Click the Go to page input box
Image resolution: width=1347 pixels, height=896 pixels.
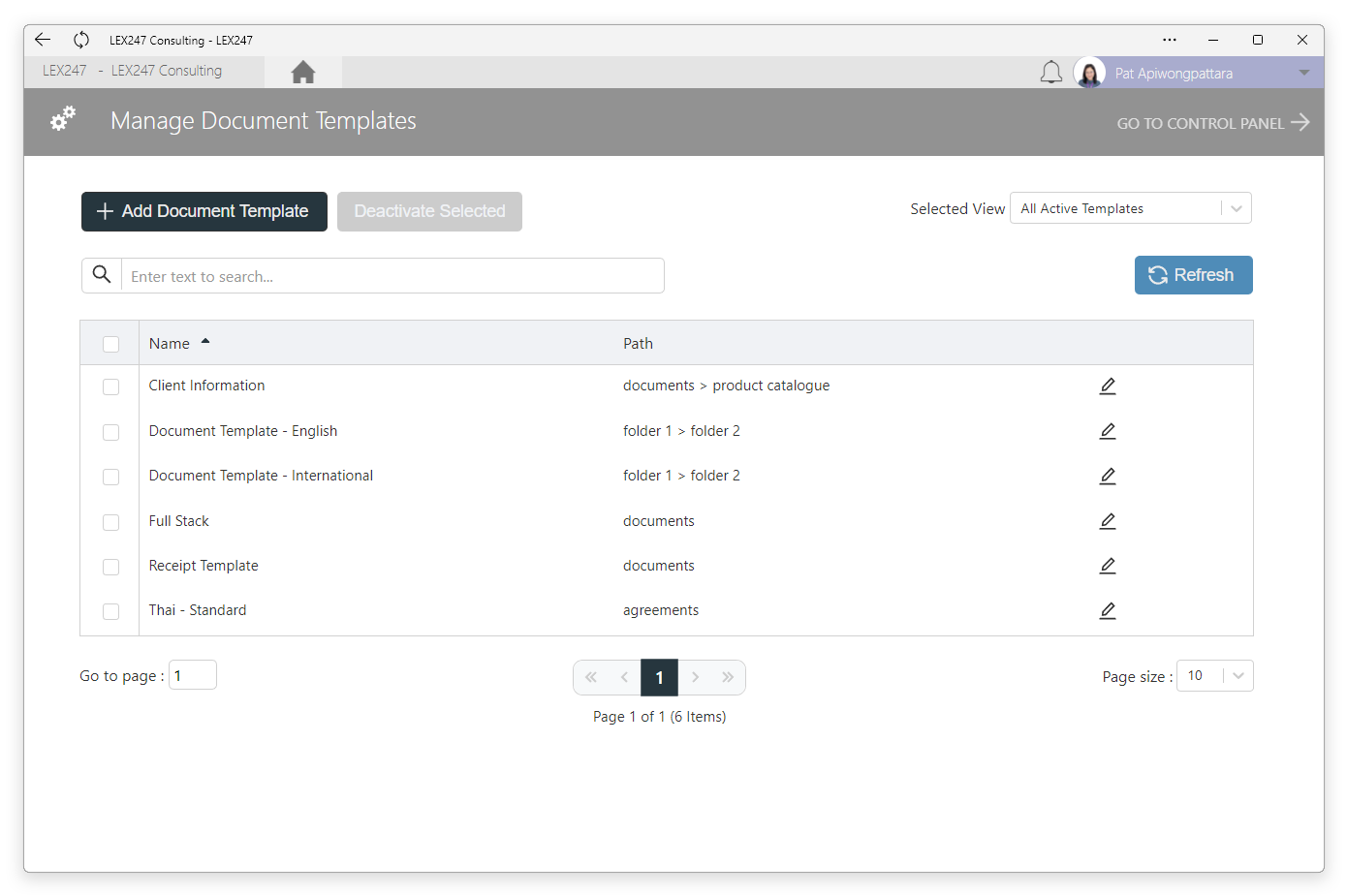pyautogui.click(x=193, y=675)
